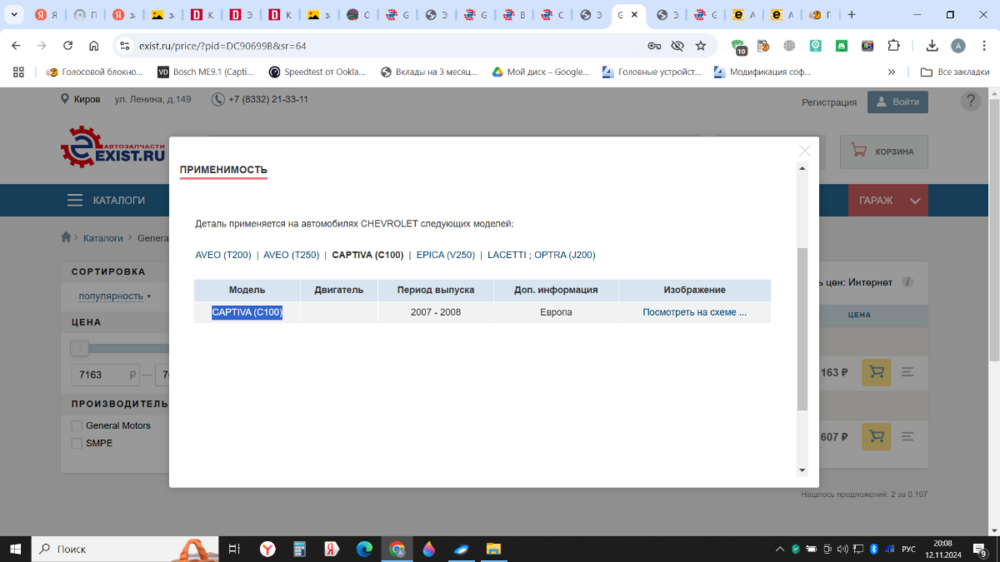
Task: Click the price slider left handle
Action: [x=79, y=348]
